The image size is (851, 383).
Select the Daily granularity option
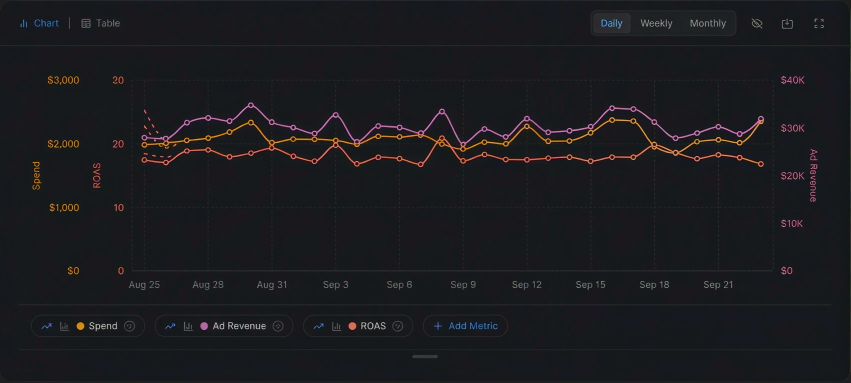pos(611,23)
